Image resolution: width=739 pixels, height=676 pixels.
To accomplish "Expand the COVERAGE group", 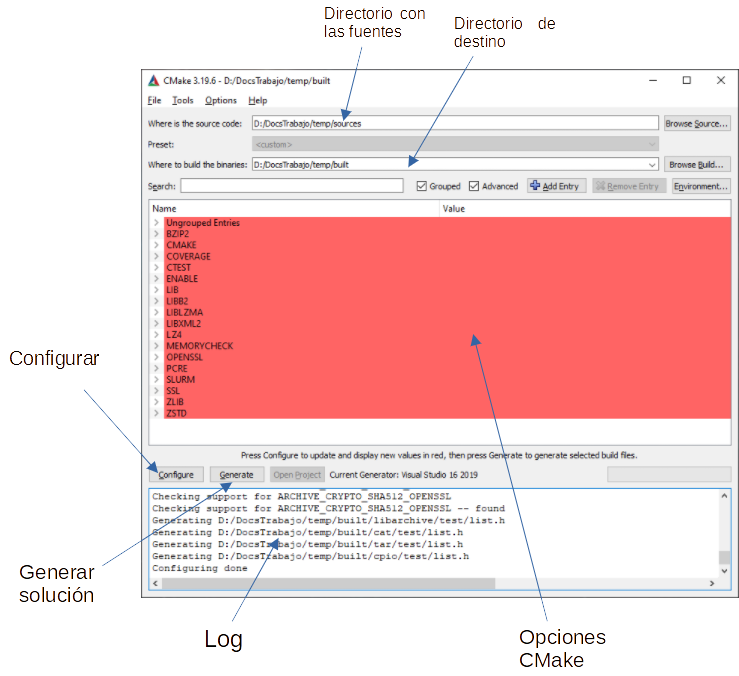I will [x=156, y=256].
